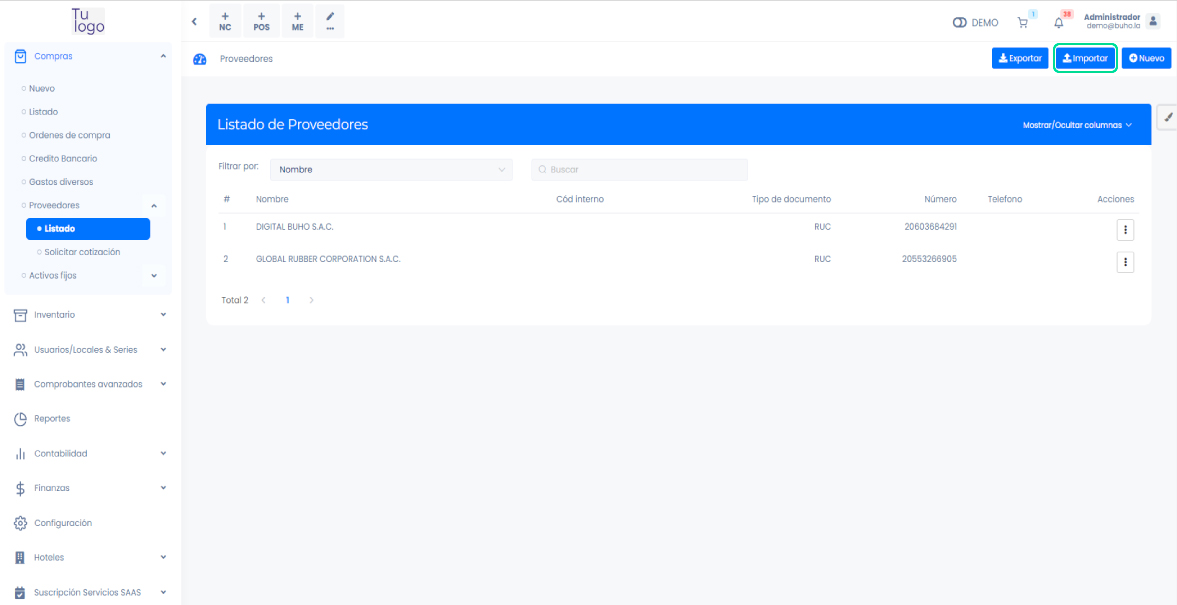Click the Buscar search field

[640, 170]
